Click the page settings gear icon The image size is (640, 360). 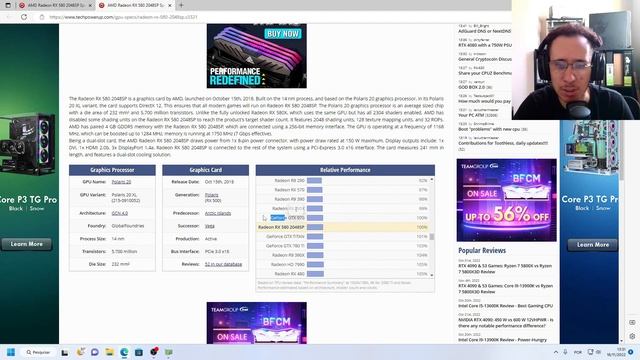click(x=632, y=336)
